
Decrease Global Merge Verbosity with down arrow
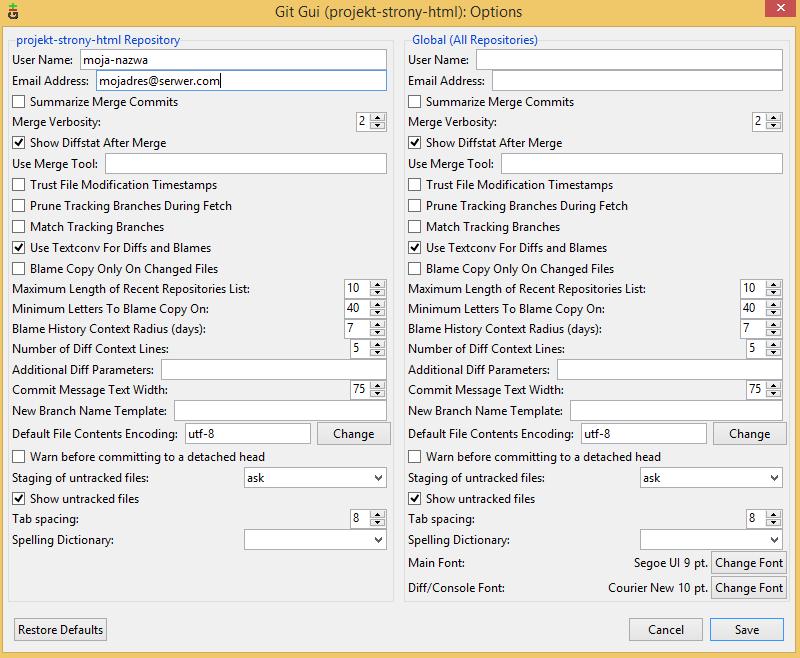(x=773, y=125)
